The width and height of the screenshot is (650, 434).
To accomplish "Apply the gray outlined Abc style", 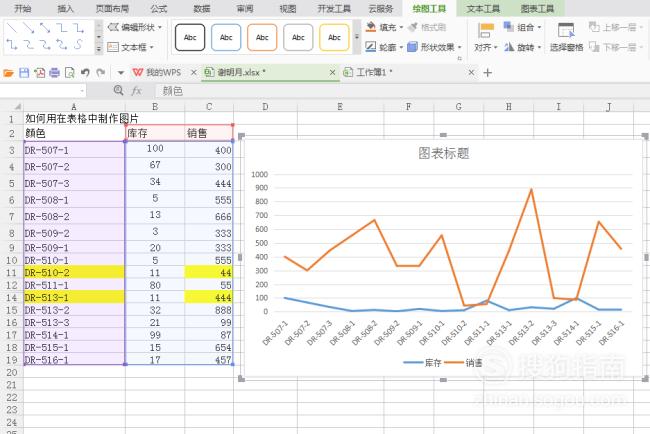I will click(298, 37).
